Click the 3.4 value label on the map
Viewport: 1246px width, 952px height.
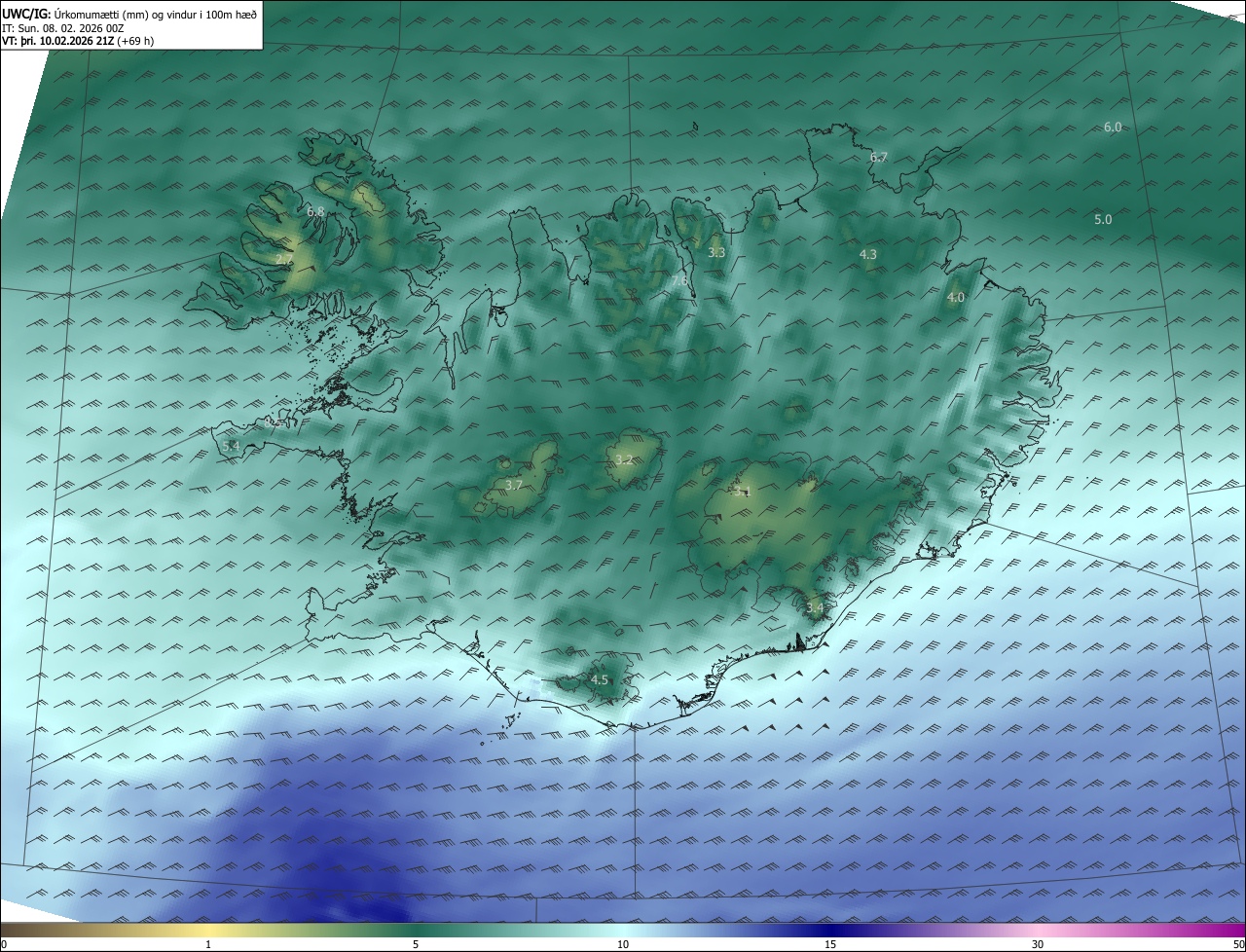pyautogui.click(x=815, y=608)
